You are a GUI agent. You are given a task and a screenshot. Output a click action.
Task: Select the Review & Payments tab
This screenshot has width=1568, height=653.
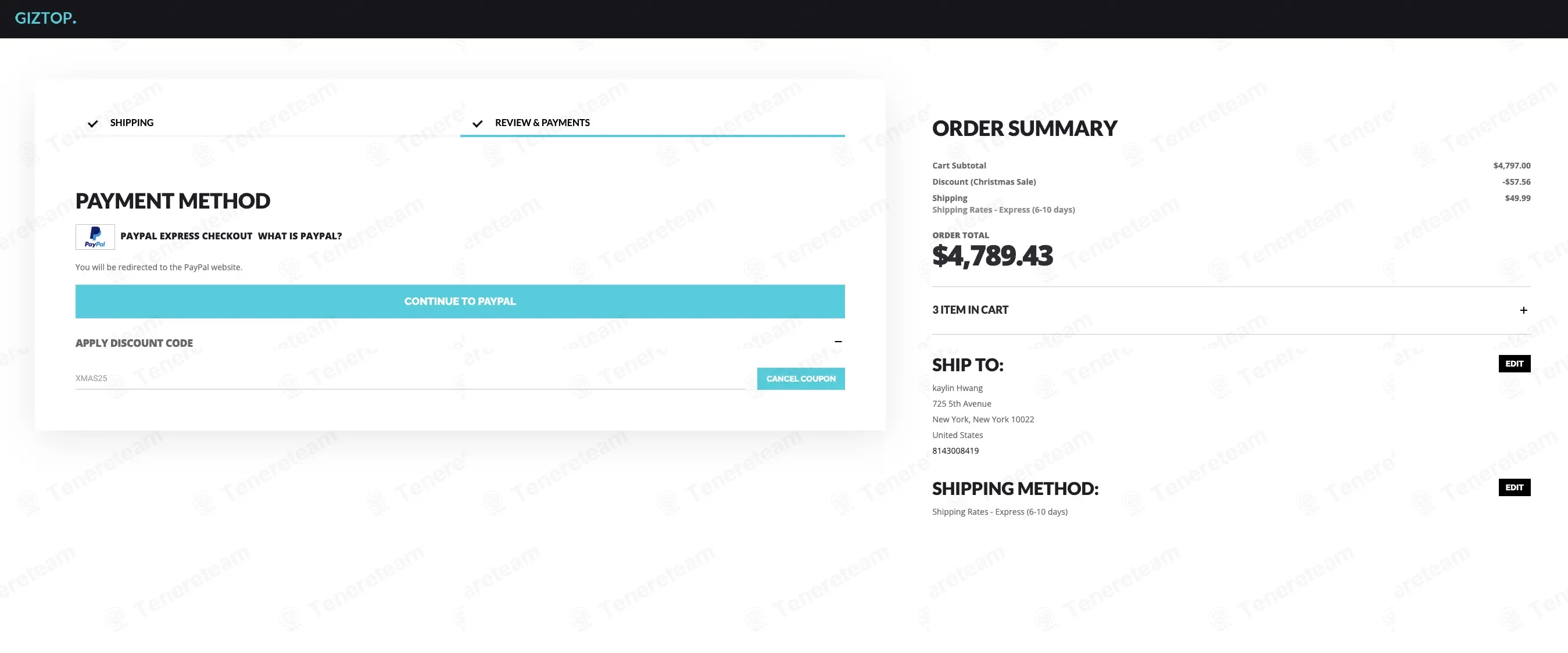[542, 123]
